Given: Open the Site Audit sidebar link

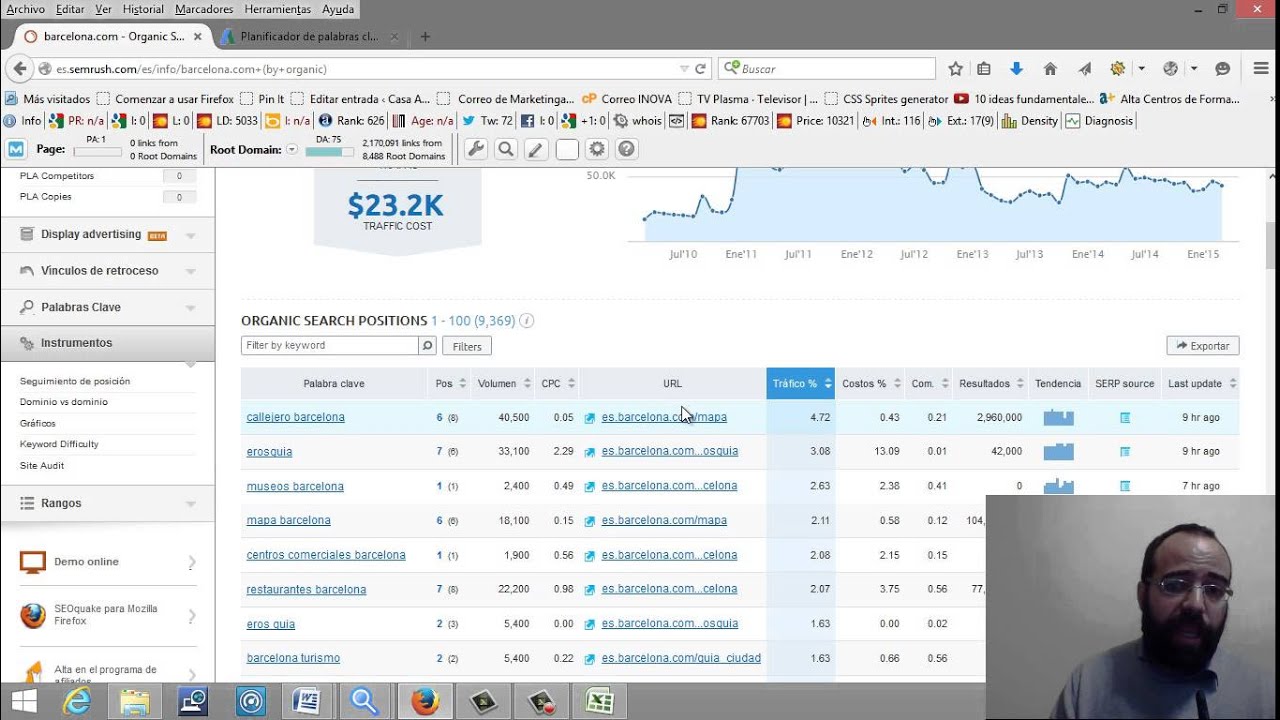Looking at the screenshot, I should coord(42,465).
